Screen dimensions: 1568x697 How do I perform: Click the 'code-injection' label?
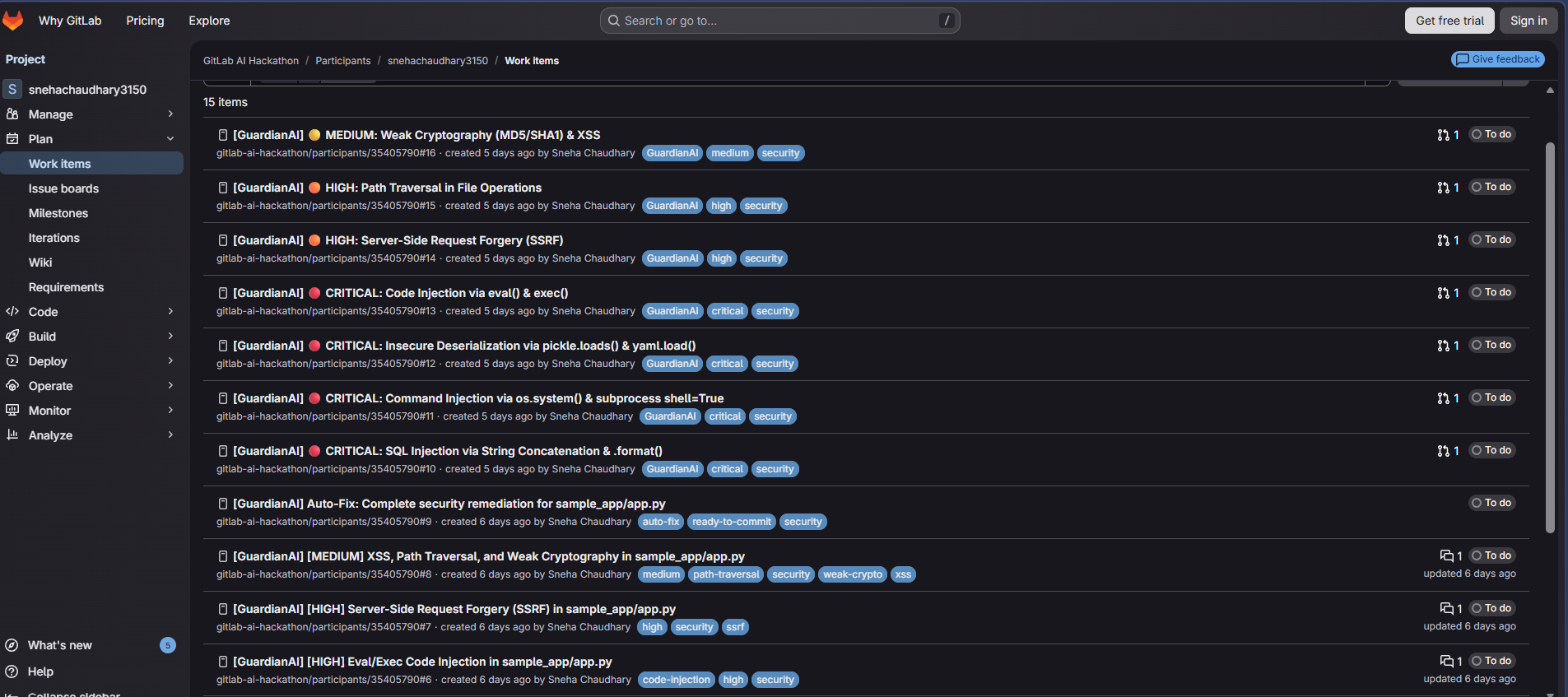pyautogui.click(x=677, y=680)
